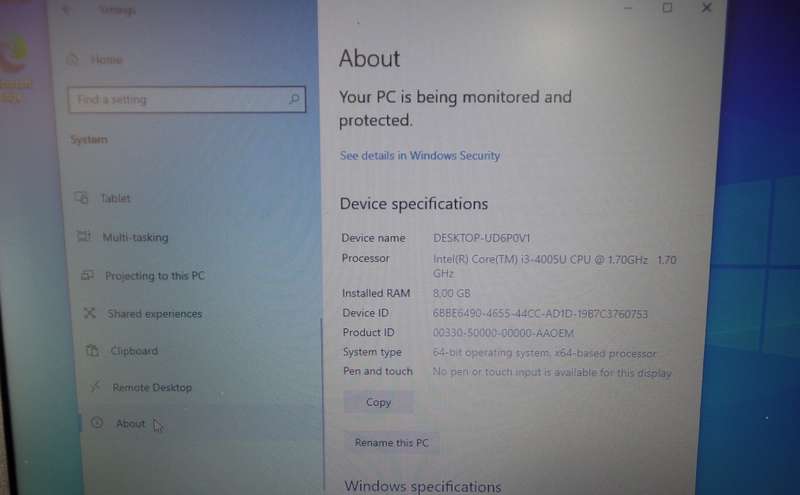Minimize the Settings window
The width and height of the screenshot is (800, 495).
[x=628, y=8]
